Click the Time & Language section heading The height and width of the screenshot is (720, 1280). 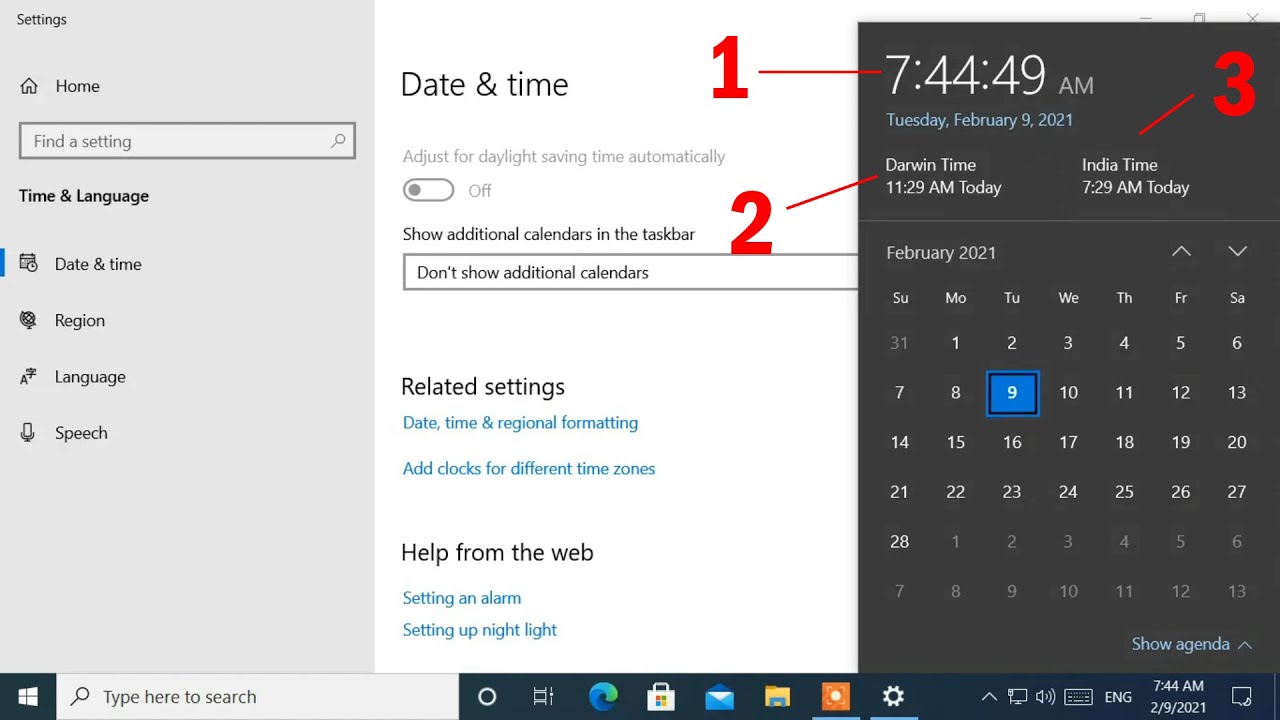click(84, 196)
